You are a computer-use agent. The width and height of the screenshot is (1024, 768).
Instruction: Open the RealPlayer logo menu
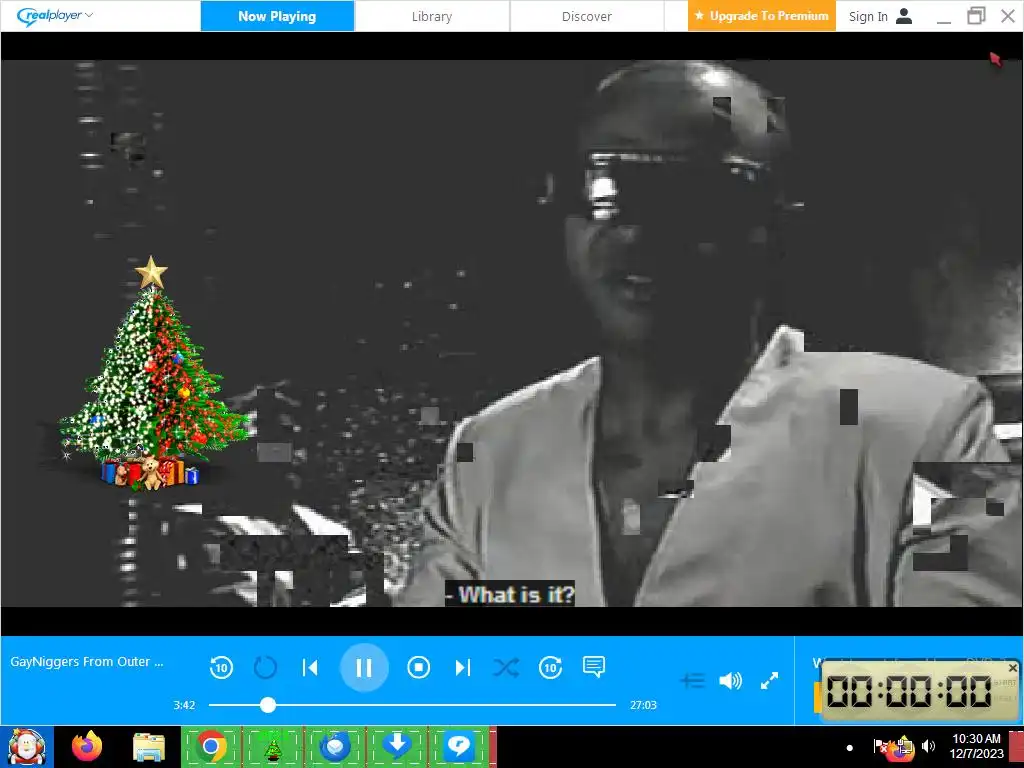point(55,16)
